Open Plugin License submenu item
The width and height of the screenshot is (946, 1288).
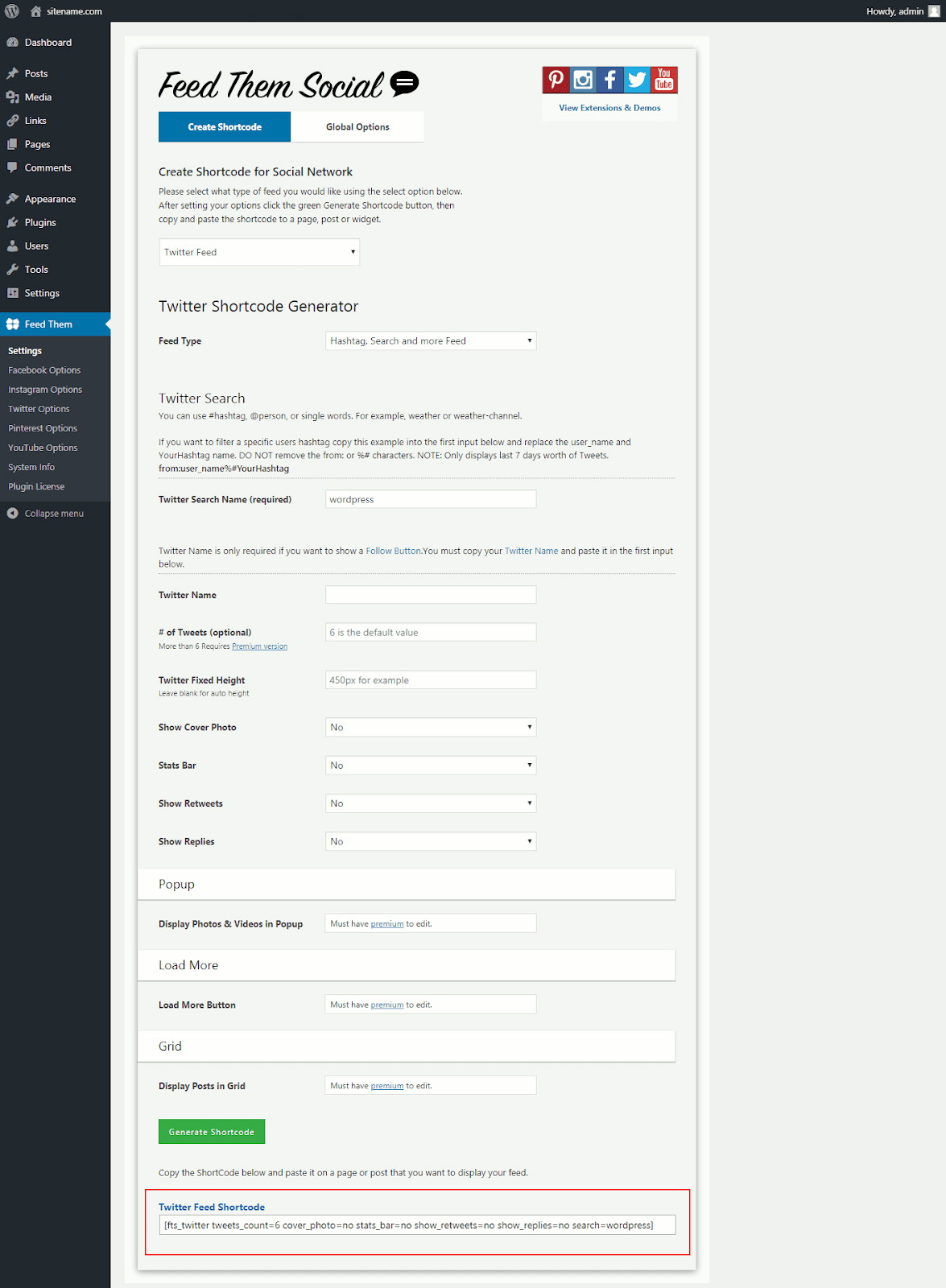click(x=36, y=486)
